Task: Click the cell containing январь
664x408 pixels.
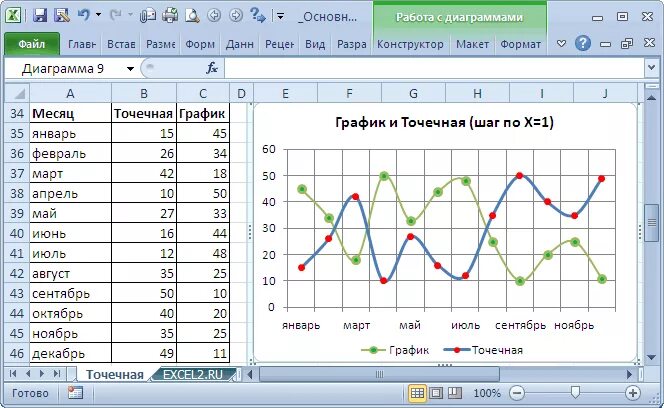Action: (x=70, y=133)
